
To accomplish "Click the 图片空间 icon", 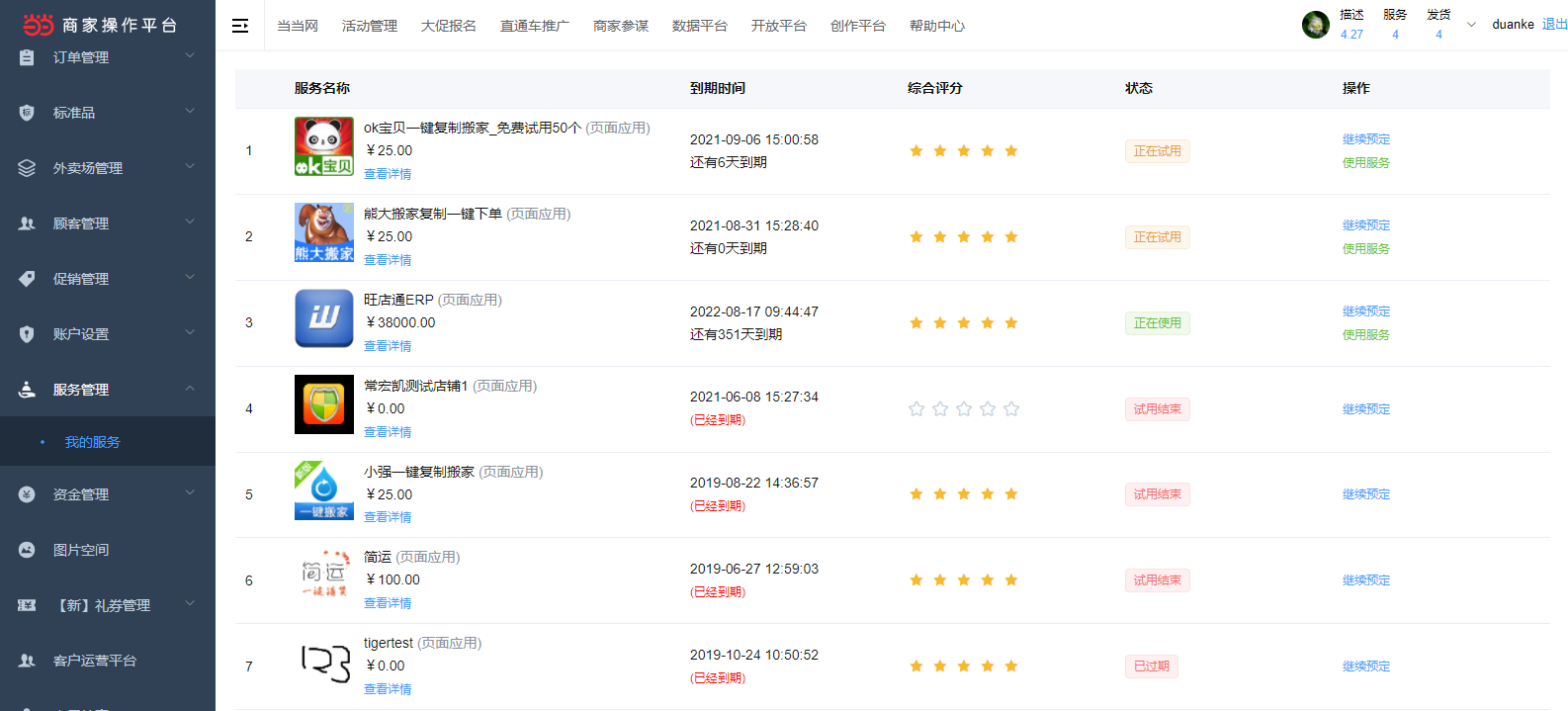I will pyautogui.click(x=27, y=550).
